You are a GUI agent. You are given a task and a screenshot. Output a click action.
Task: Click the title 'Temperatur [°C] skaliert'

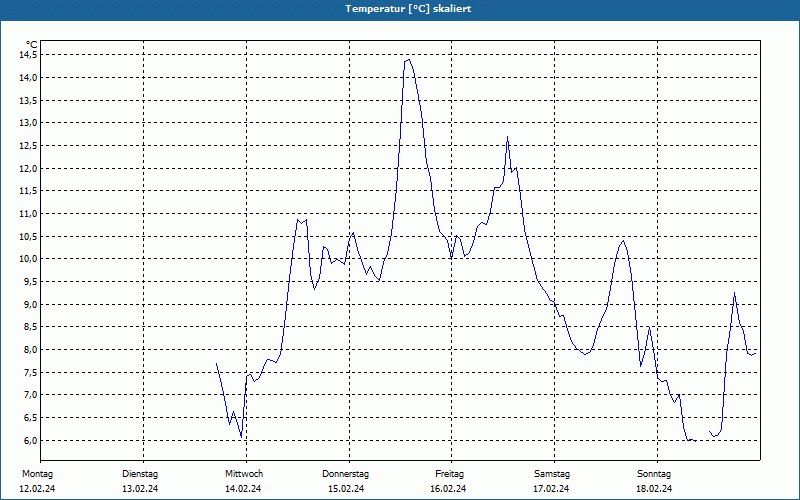(x=408, y=9)
